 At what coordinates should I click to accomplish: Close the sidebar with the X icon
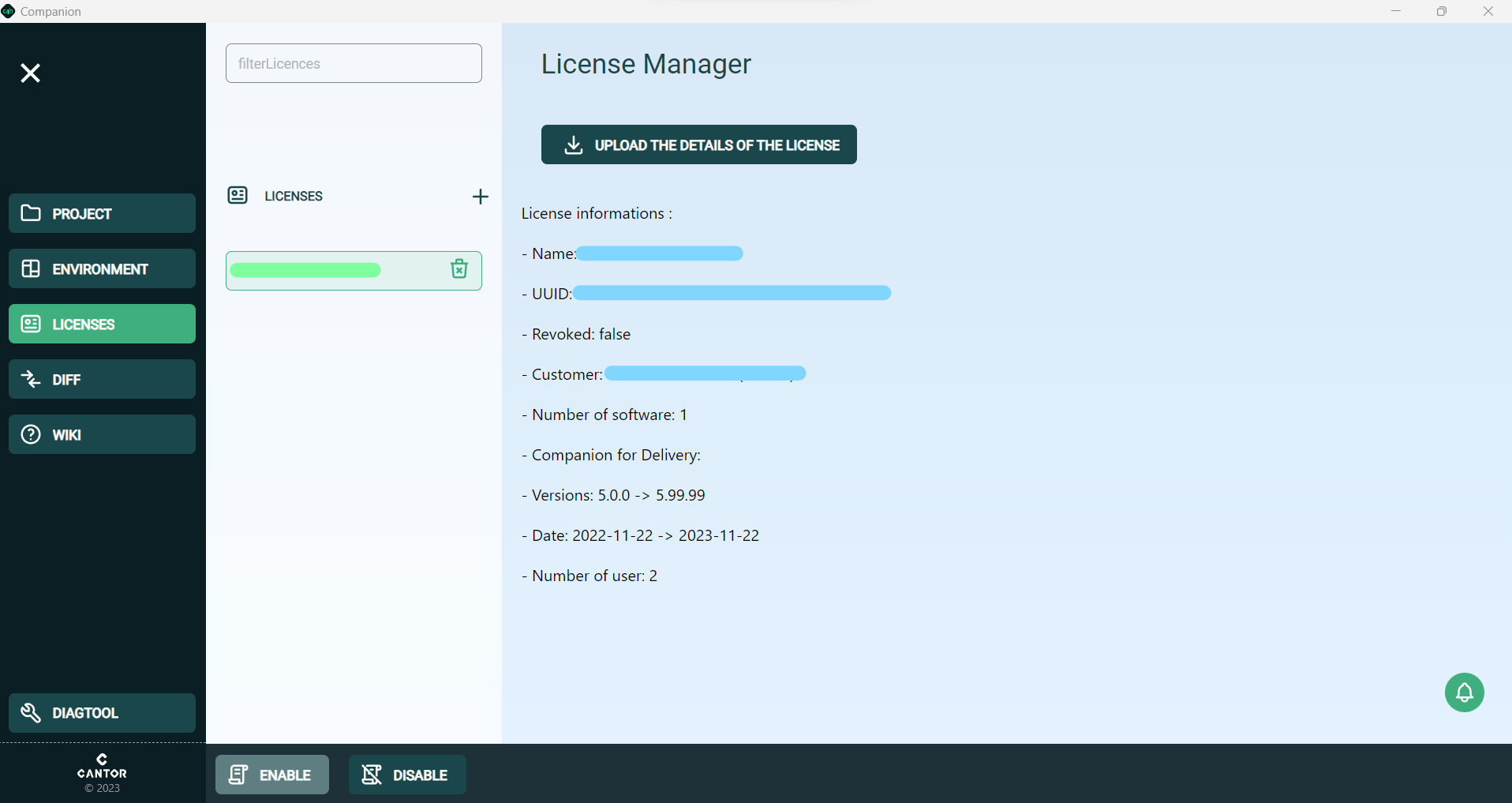(x=30, y=73)
